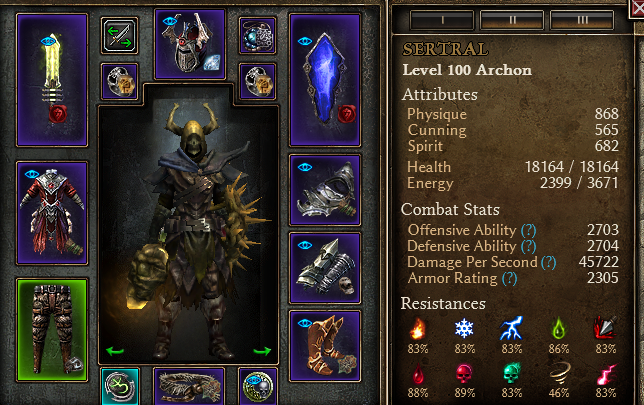Screen dimensions: 644x405
Task: Click the Armor Rating help question mark
Action: (510, 279)
